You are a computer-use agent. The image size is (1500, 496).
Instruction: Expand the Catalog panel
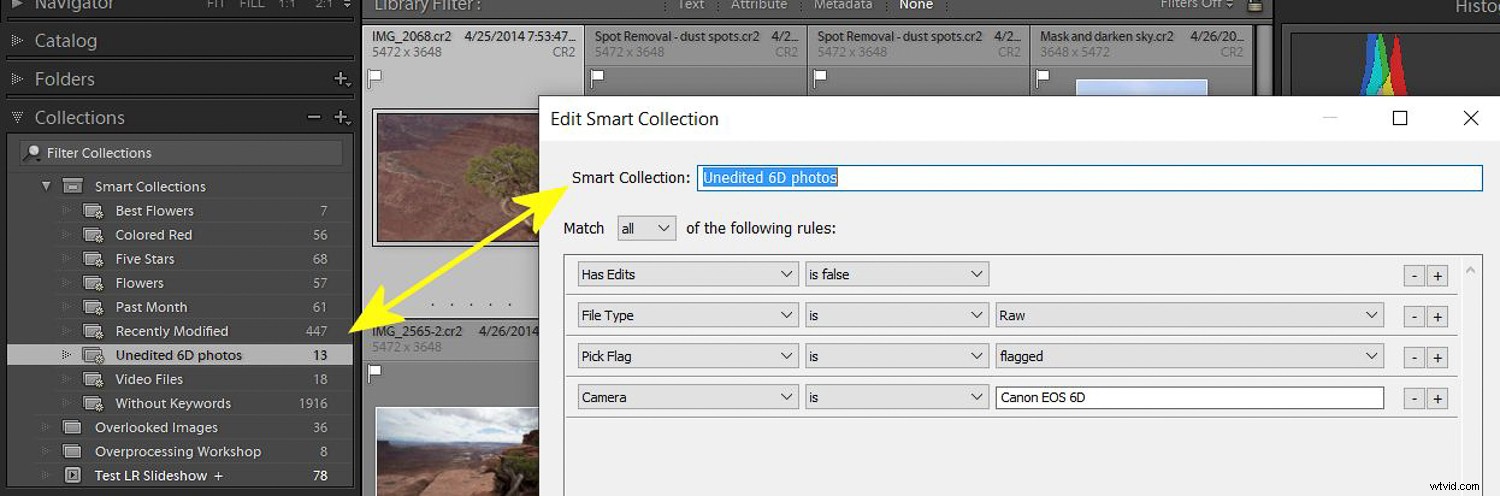click(17, 41)
